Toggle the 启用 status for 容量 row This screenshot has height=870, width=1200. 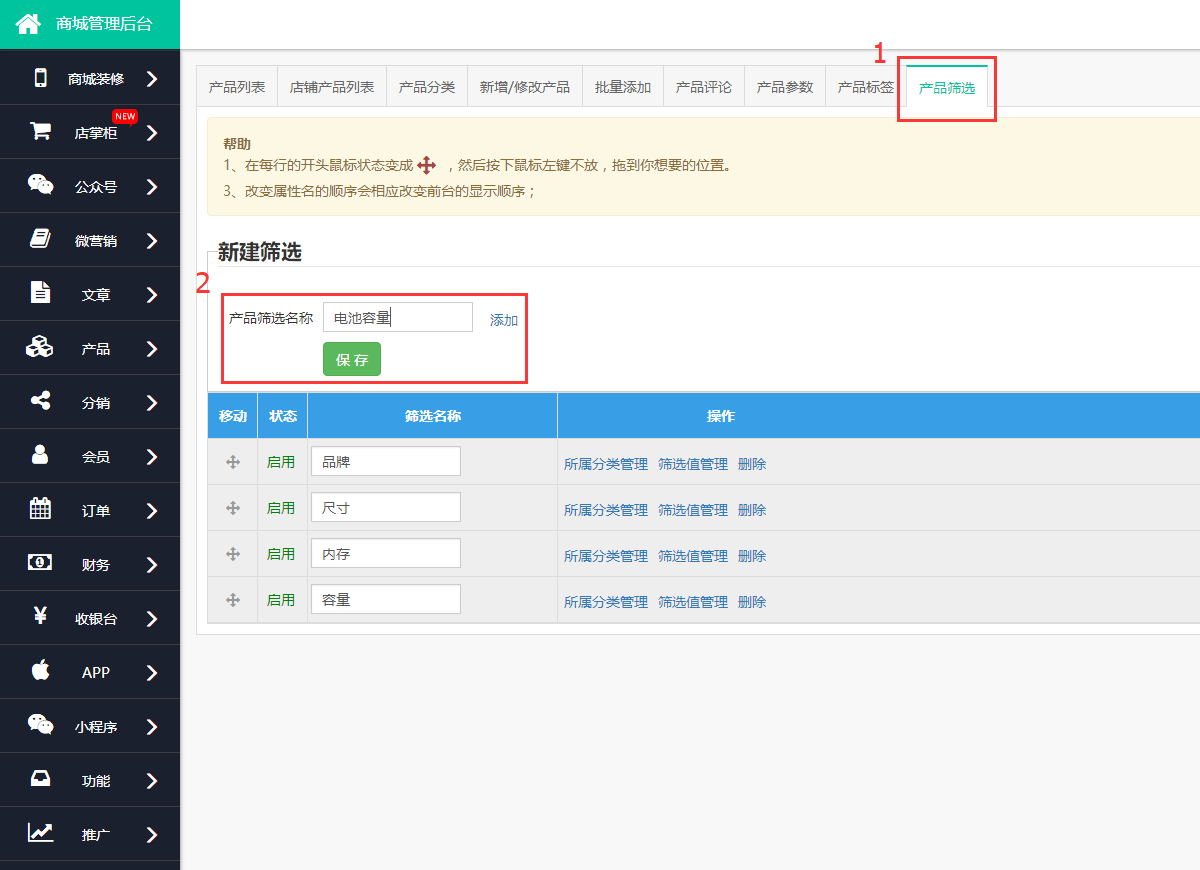pos(281,600)
